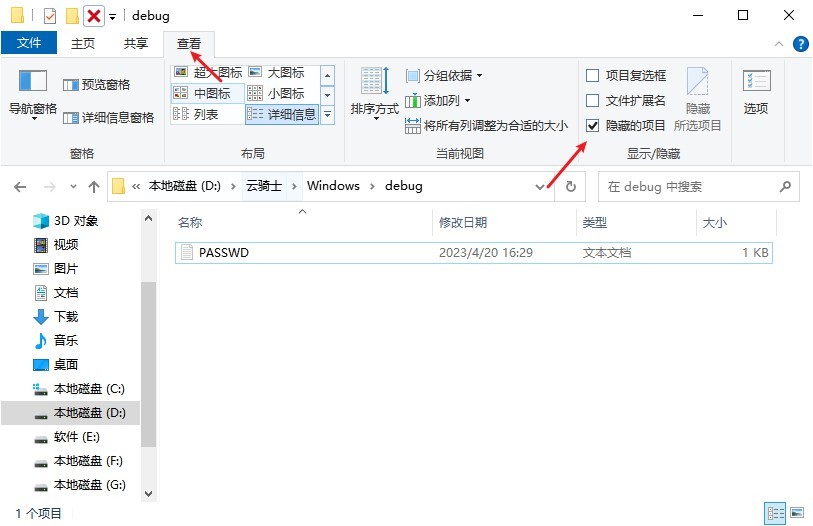Open 软件 (E:) drive
The height and width of the screenshot is (526, 813).
[67, 437]
